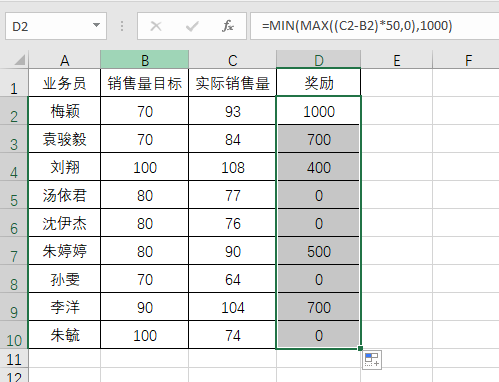Click the 奖励 header cell

pyautogui.click(x=319, y=83)
